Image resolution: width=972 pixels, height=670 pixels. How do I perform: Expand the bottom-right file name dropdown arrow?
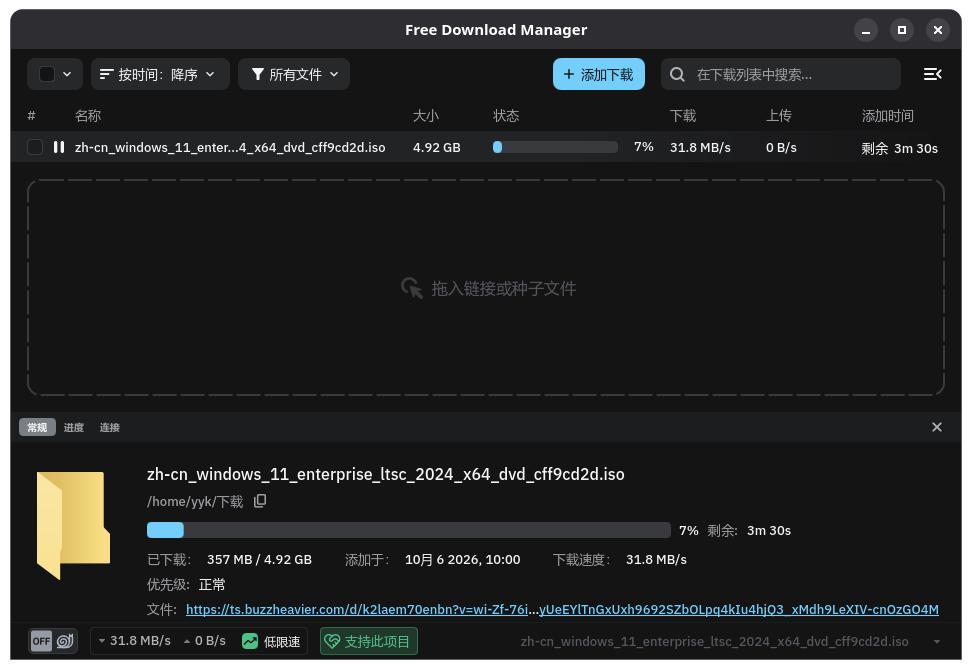pyautogui.click(x=937, y=641)
